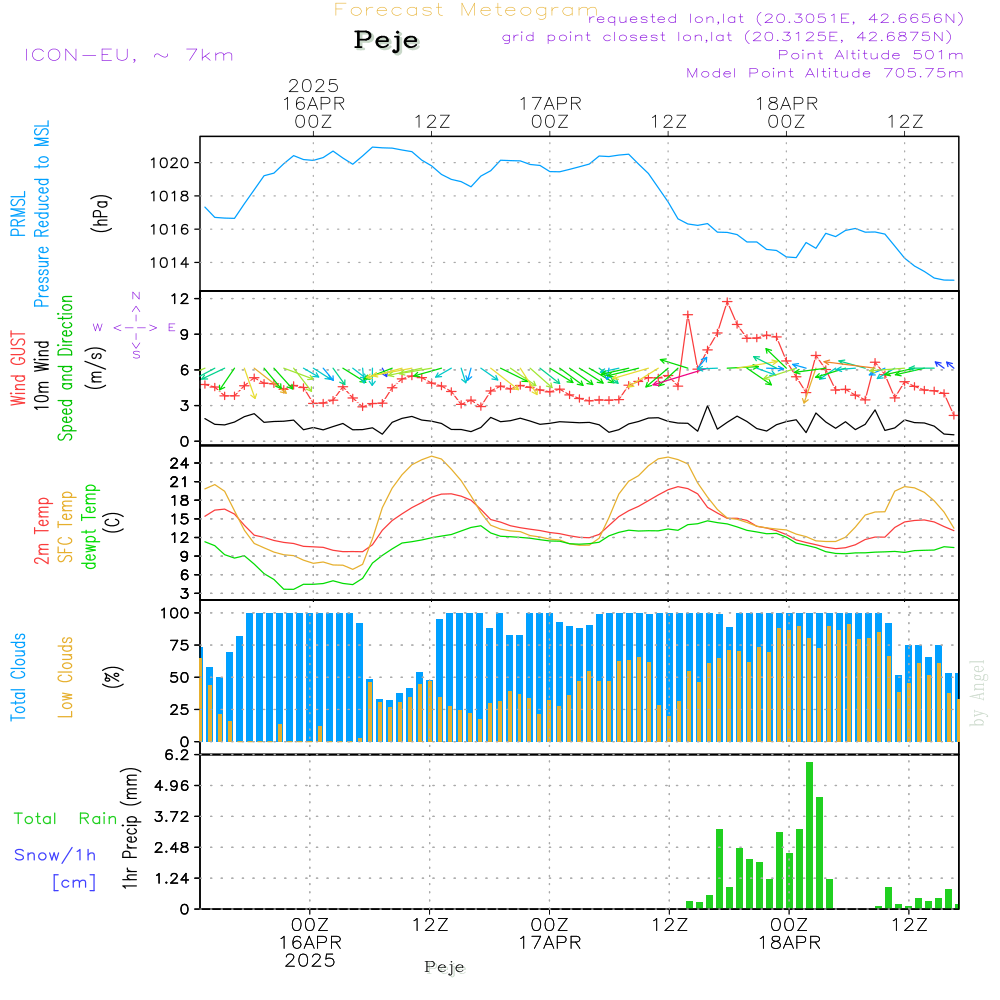Click the PRMSL axis label

point(18,214)
